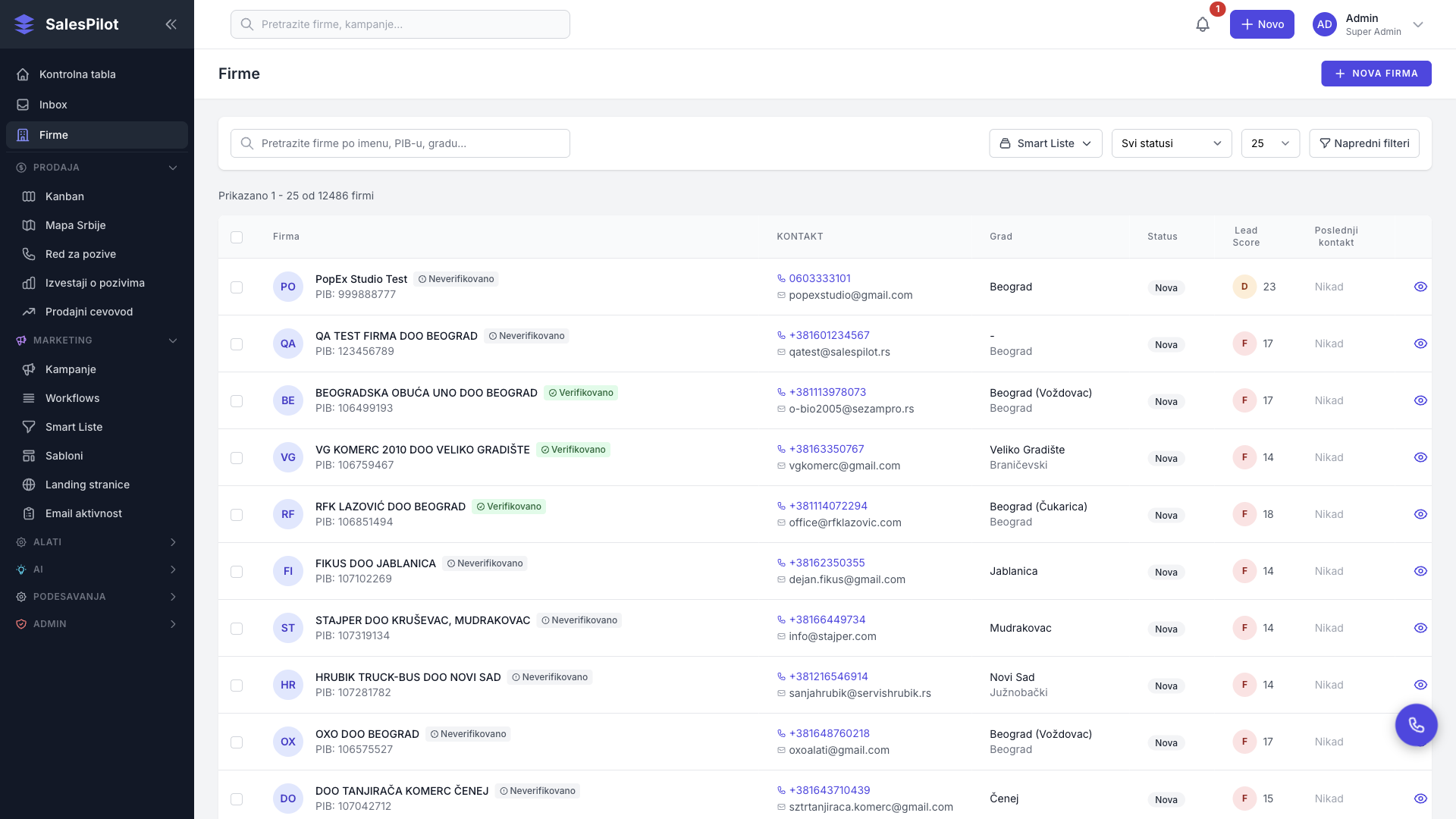Viewport: 1456px width, 819px height.
Task: Click the PO avatar of PopEx Studio Test
Action: point(288,287)
